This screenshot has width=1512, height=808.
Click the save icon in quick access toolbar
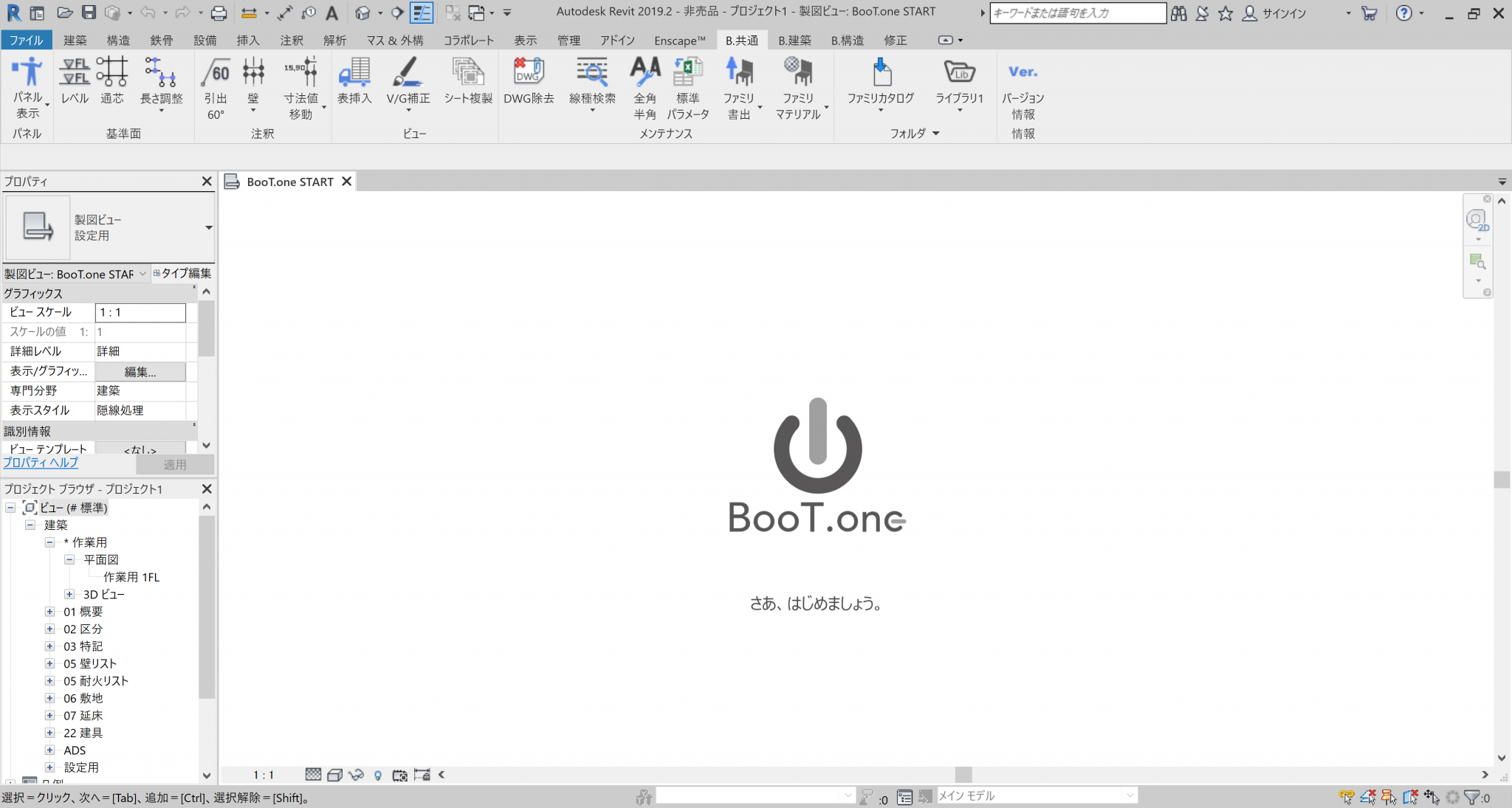(x=89, y=13)
